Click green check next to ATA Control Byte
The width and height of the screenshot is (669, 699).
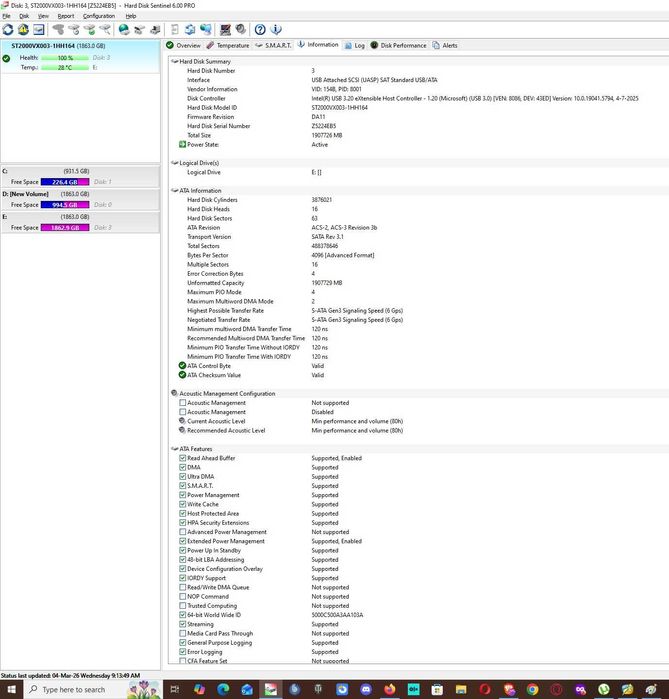click(182, 366)
